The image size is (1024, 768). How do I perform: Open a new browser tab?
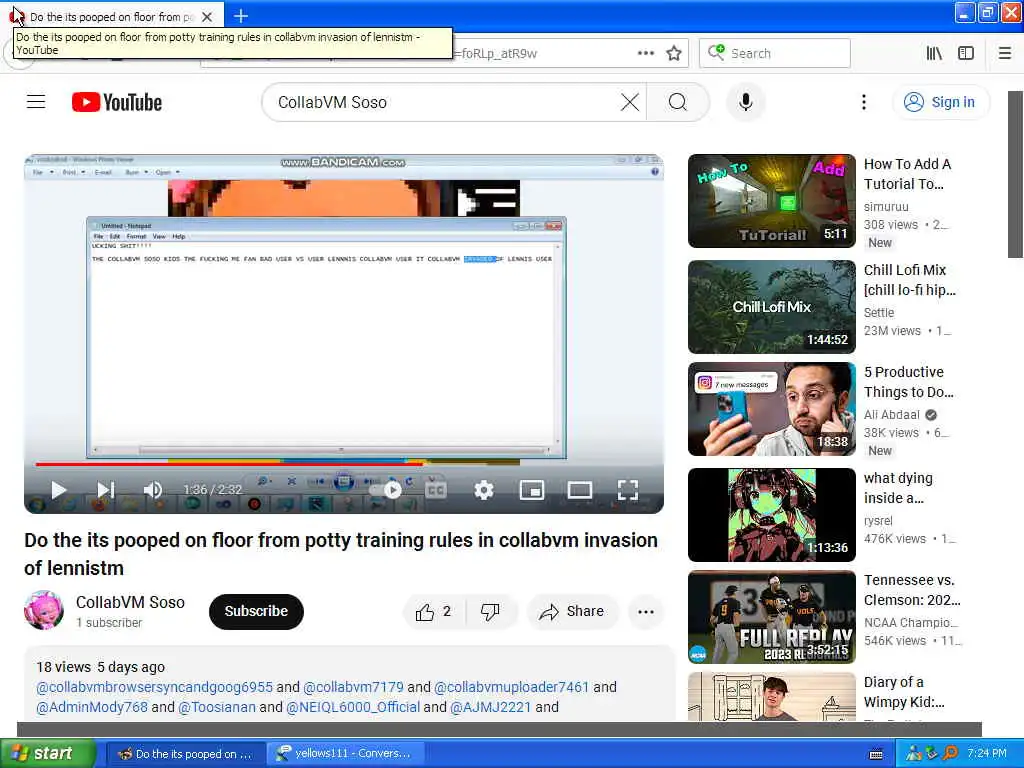tap(240, 16)
